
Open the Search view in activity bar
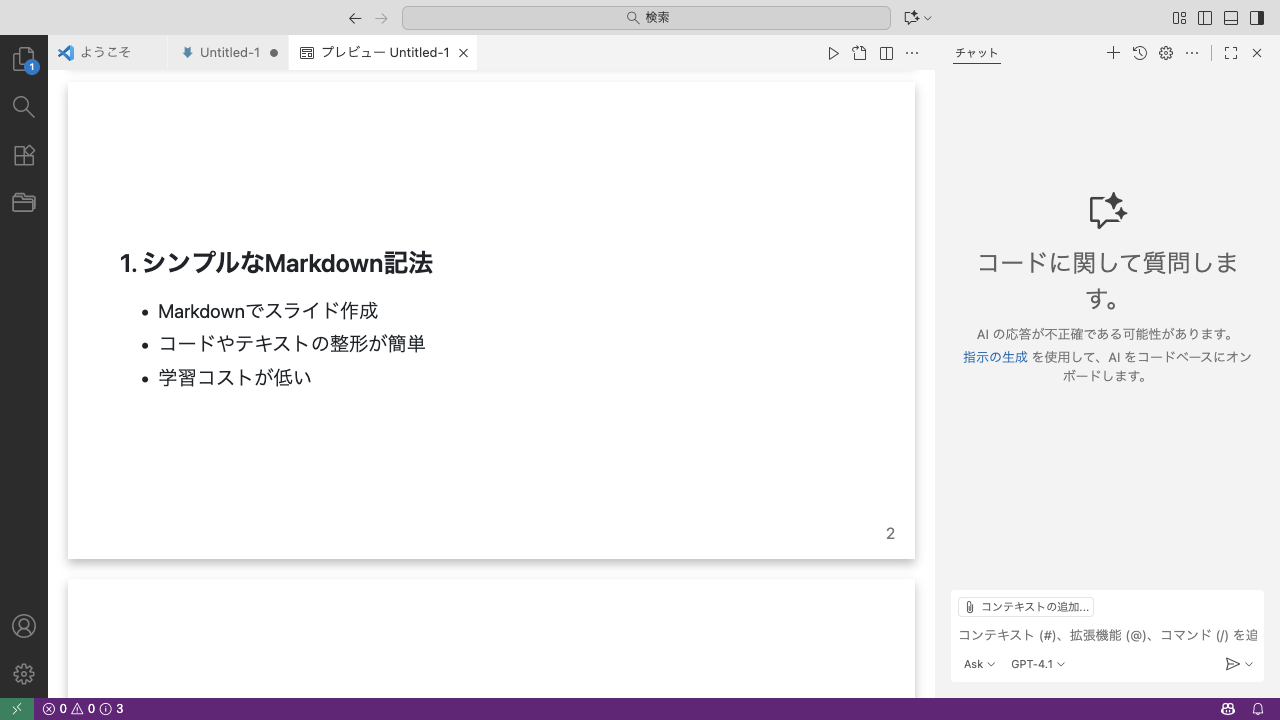(24, 107)
